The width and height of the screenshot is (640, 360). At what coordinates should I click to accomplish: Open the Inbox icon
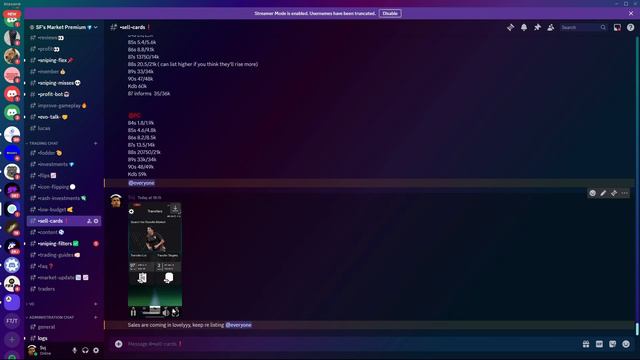pyautogui.click(x=617, y=27)
